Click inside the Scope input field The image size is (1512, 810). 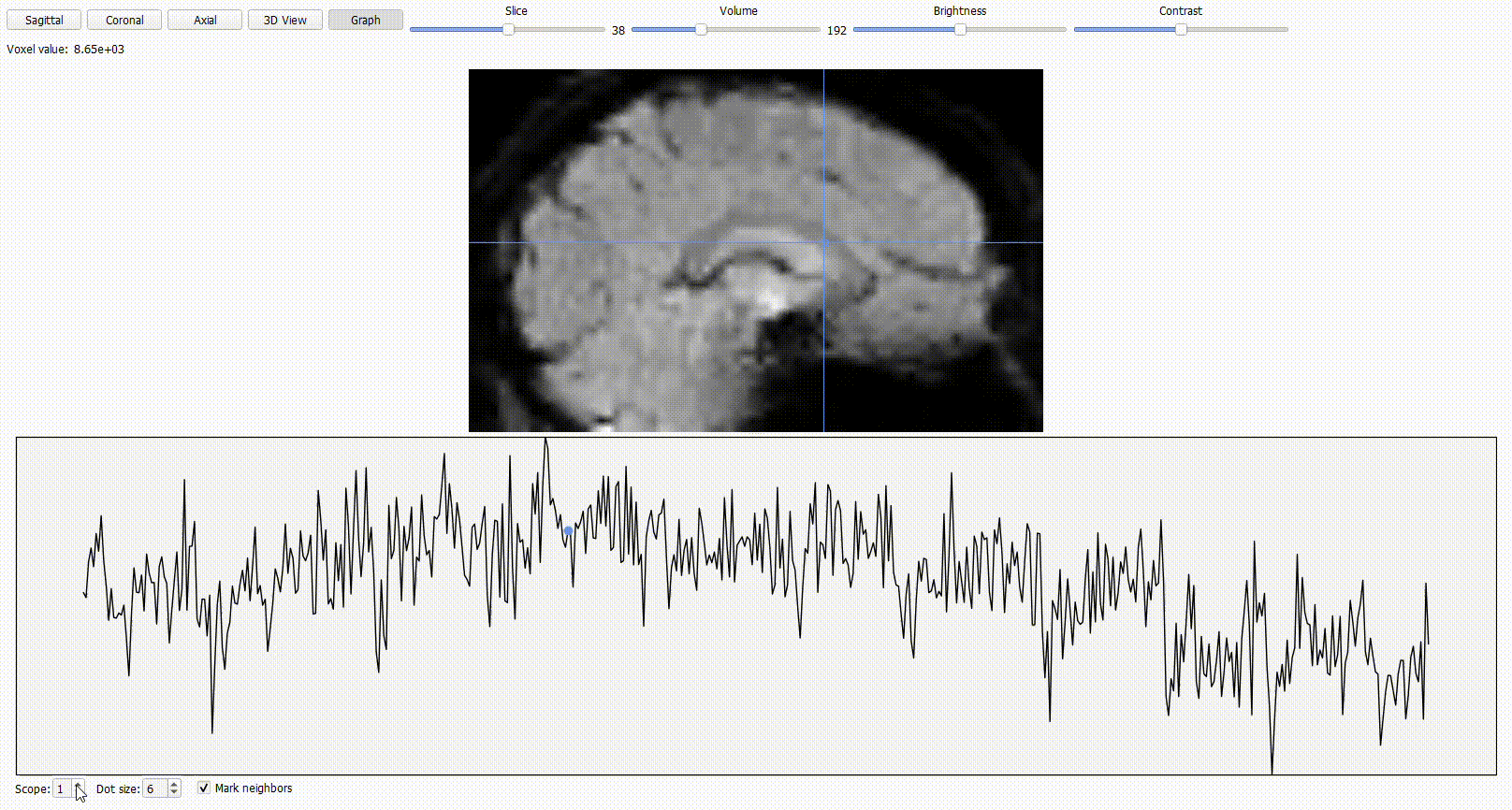63,789
